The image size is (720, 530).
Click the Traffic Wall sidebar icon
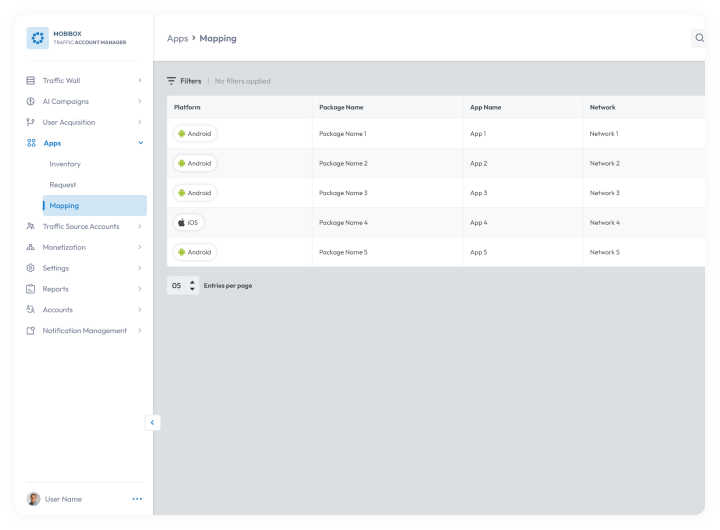pos(30,80)
